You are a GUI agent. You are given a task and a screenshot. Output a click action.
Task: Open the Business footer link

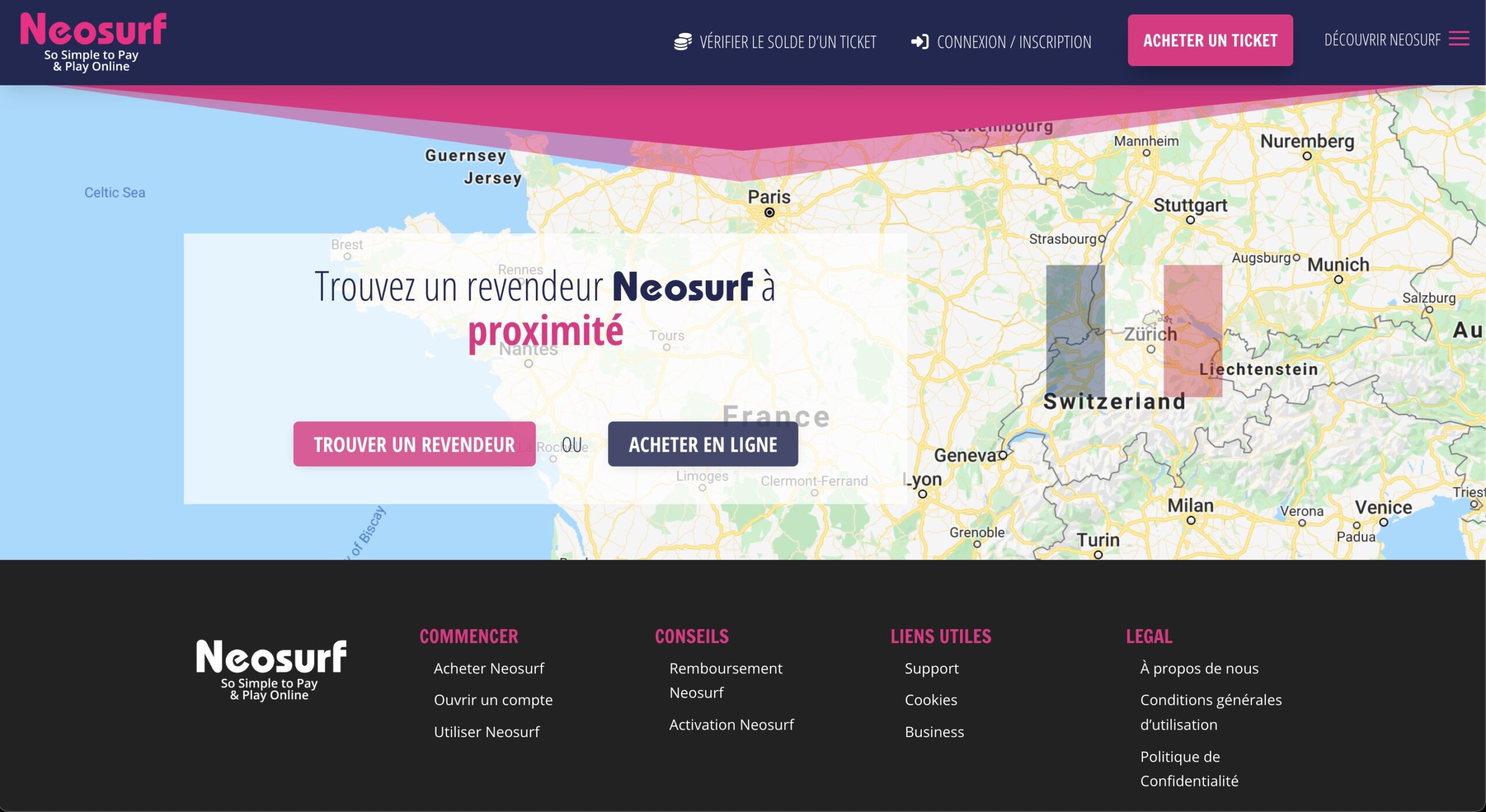tap(935, 732)
